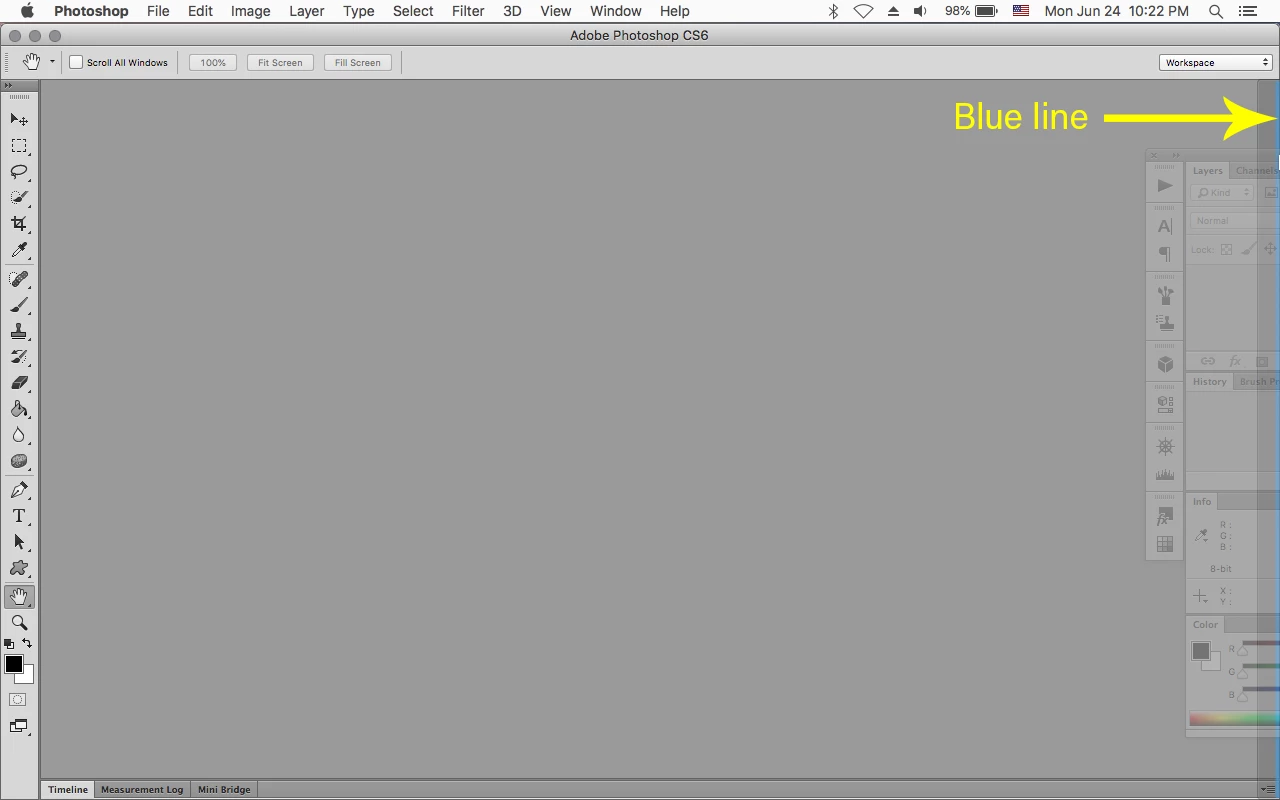Select the Move tool
The image size is (1280, 800).
tap(19, 120)
